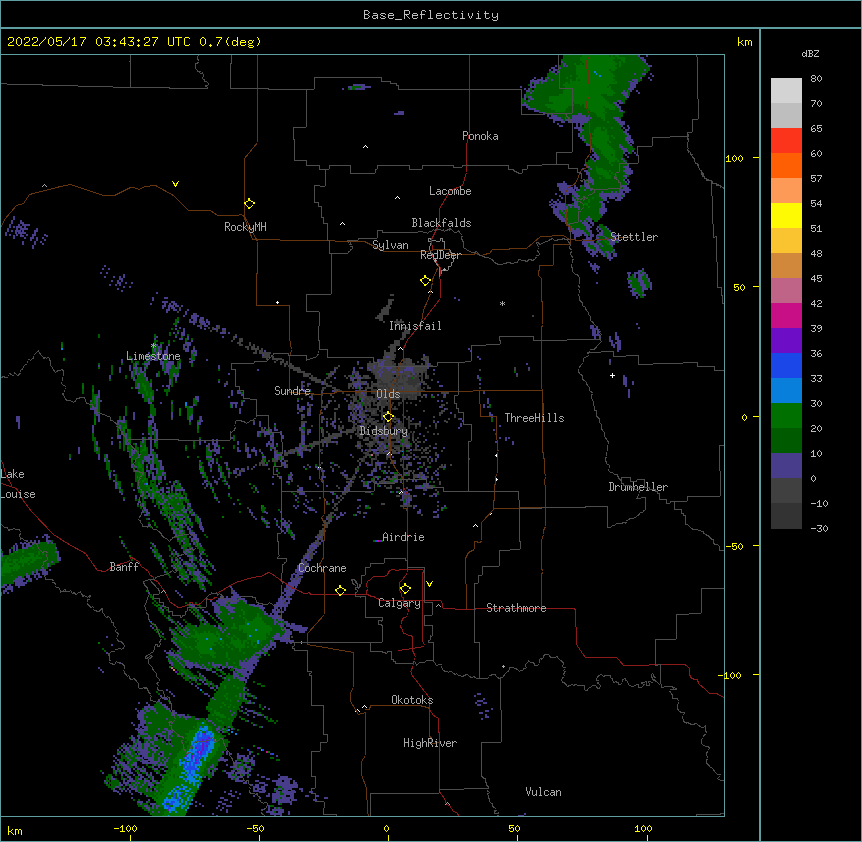Pick the violet 36-39 dBZ legend swatch
Screen dimensions: 862x842
(x=786, y=341)
